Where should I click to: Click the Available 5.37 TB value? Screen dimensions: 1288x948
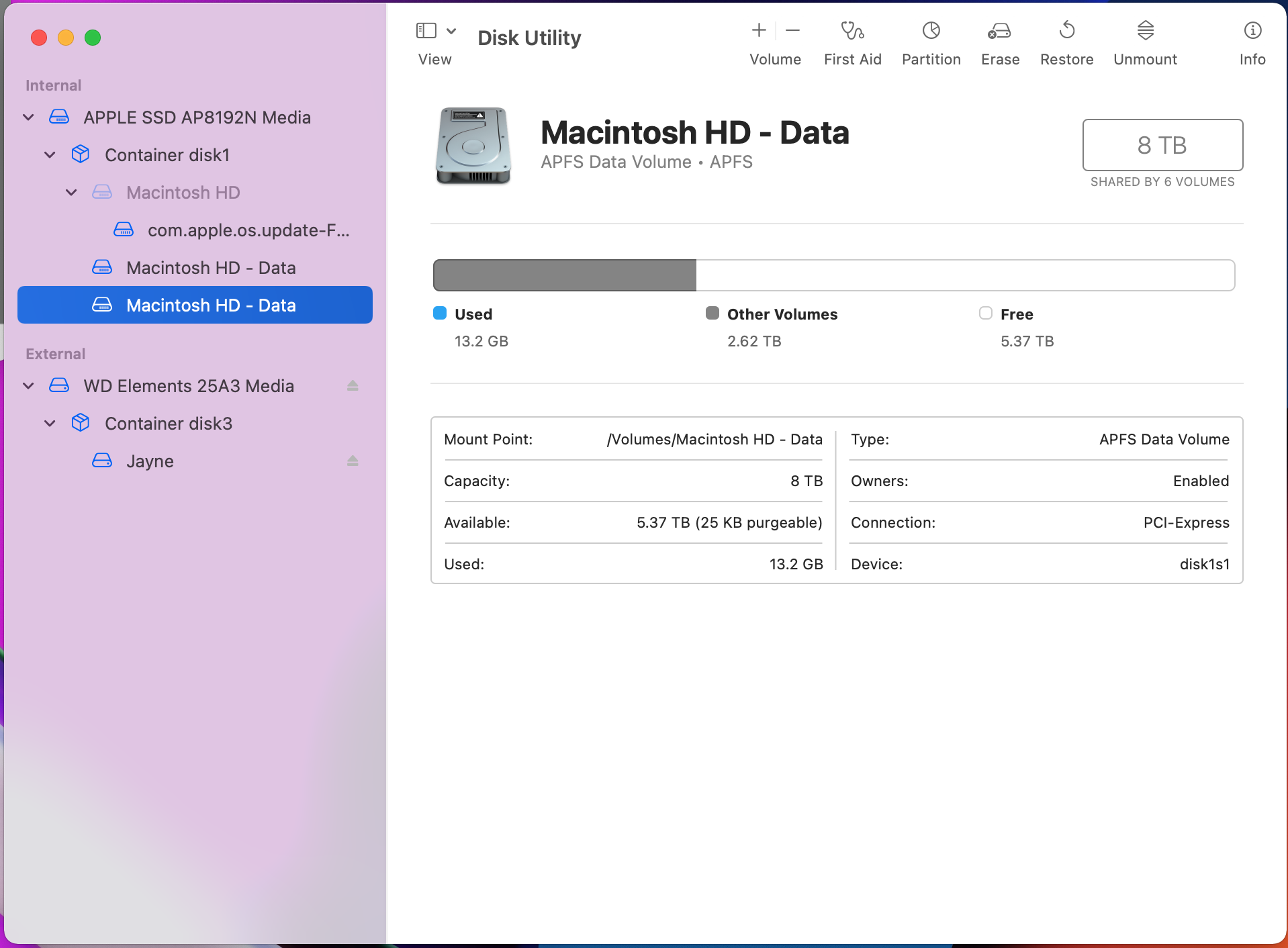(729, 522)
